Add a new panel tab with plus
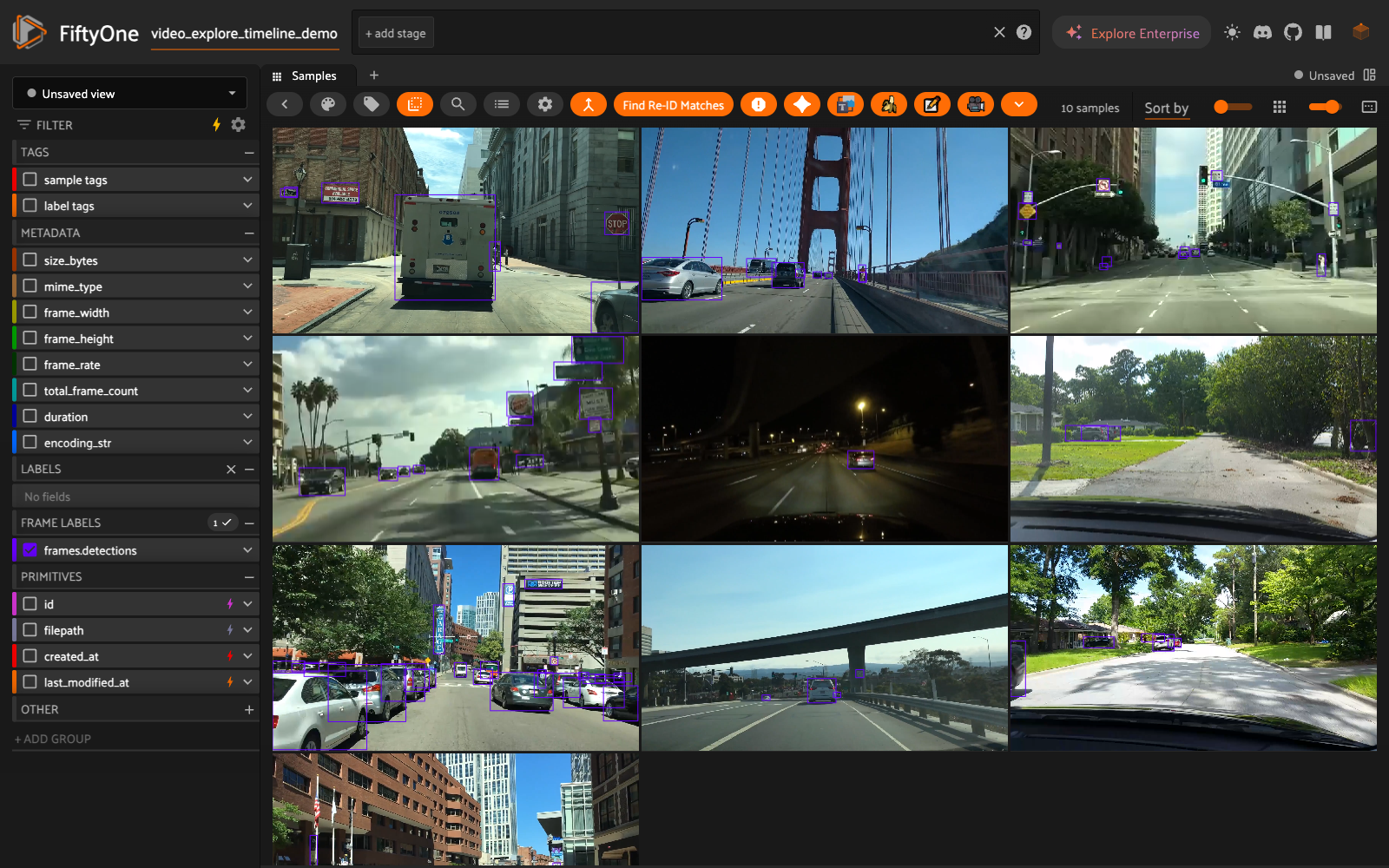Image resolution: width=1389 pixels, height=868 pixels. point(374,76)
